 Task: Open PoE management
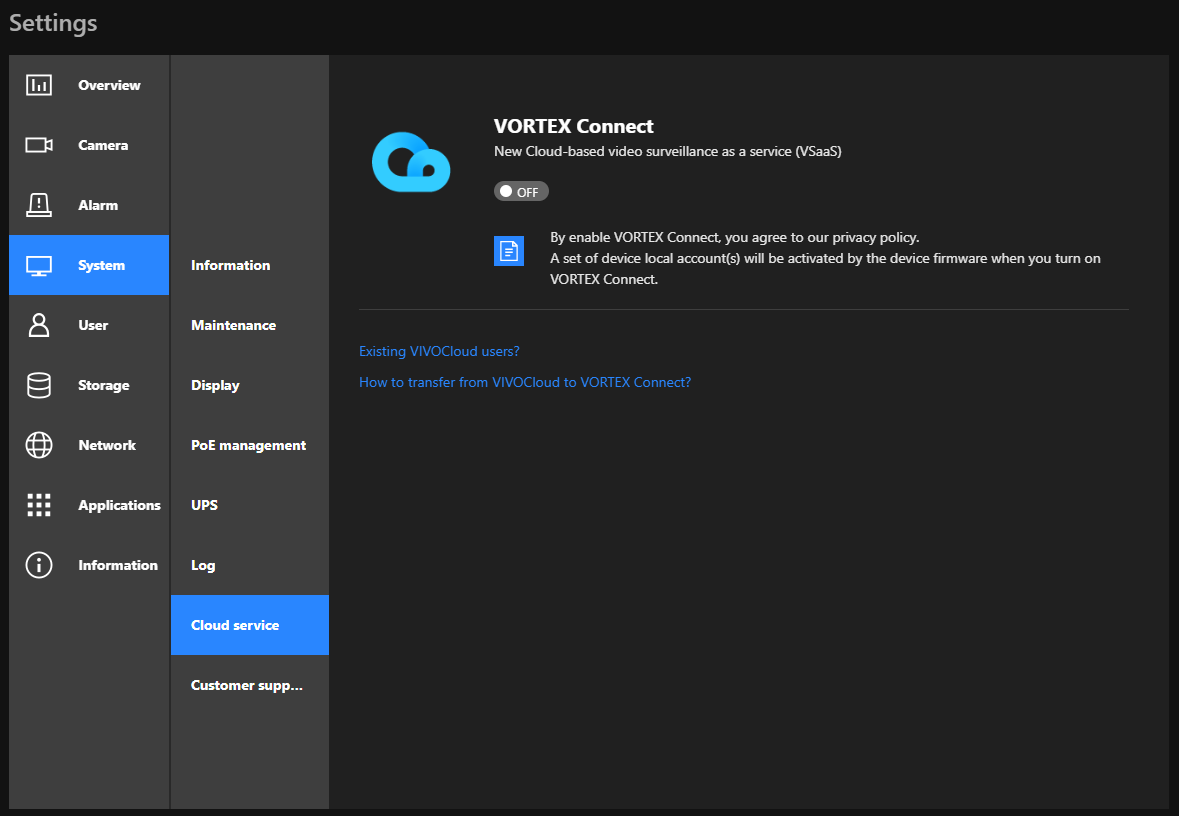(248, 445)
